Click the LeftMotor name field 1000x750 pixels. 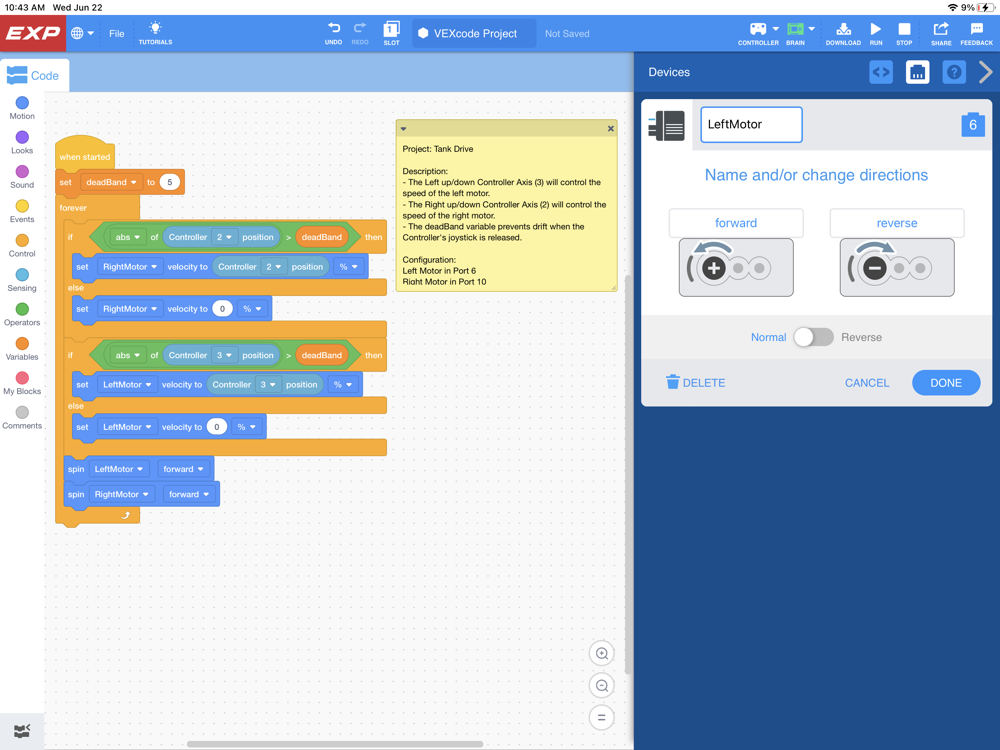(751, 124)
